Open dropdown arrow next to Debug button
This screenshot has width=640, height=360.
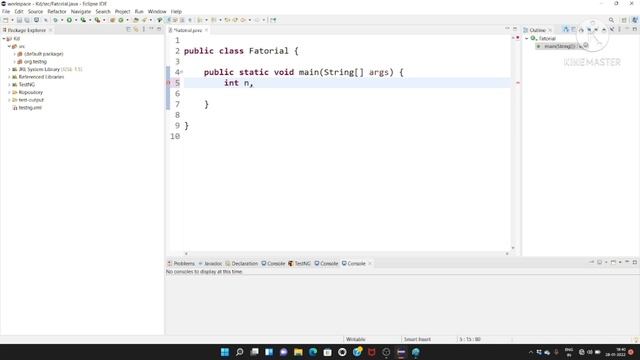pyautogui.click(x=62, y=20)
